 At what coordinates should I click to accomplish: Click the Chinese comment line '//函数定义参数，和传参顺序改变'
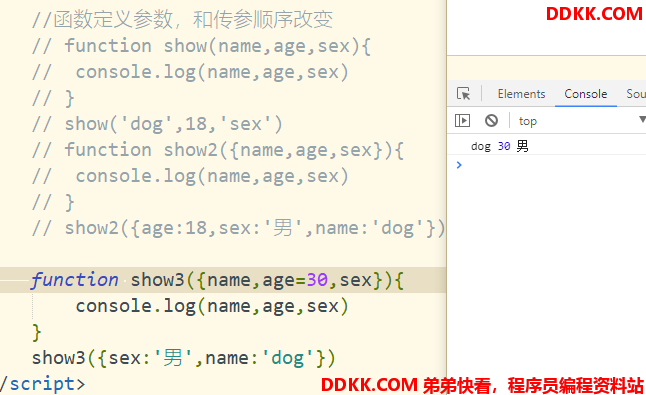[182, 20]
